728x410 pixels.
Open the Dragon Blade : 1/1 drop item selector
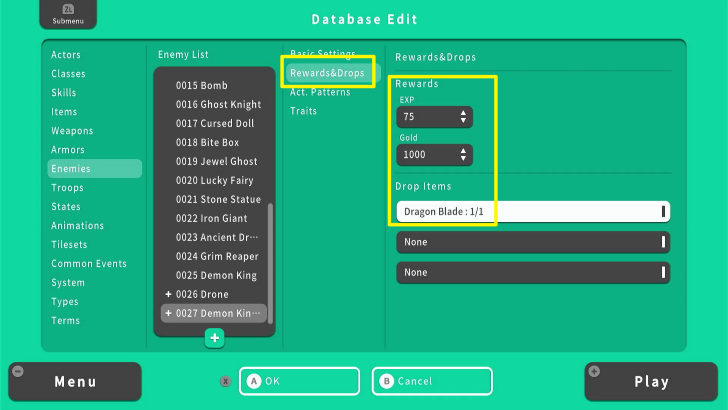tap(533, 212)
